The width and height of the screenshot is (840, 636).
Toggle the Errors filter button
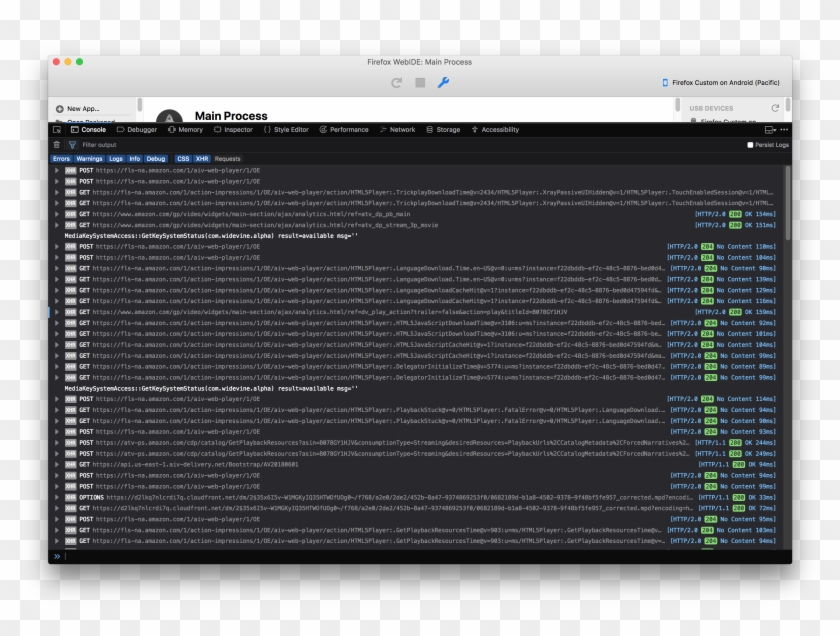click(61, 158)
